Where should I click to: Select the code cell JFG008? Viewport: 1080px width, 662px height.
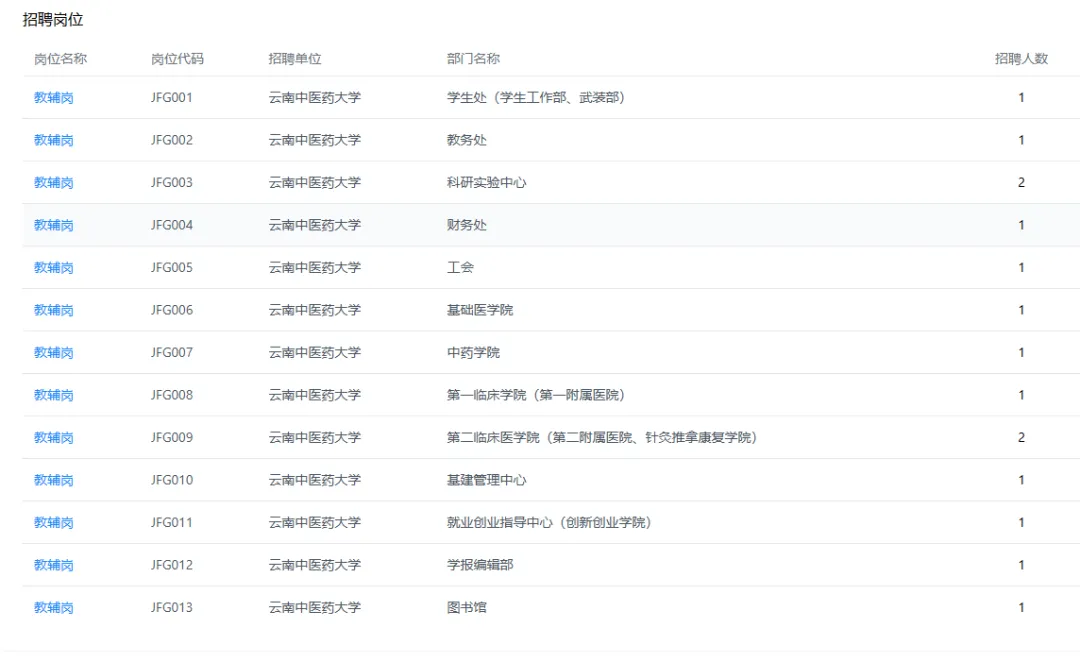click(x=172, y=395)
